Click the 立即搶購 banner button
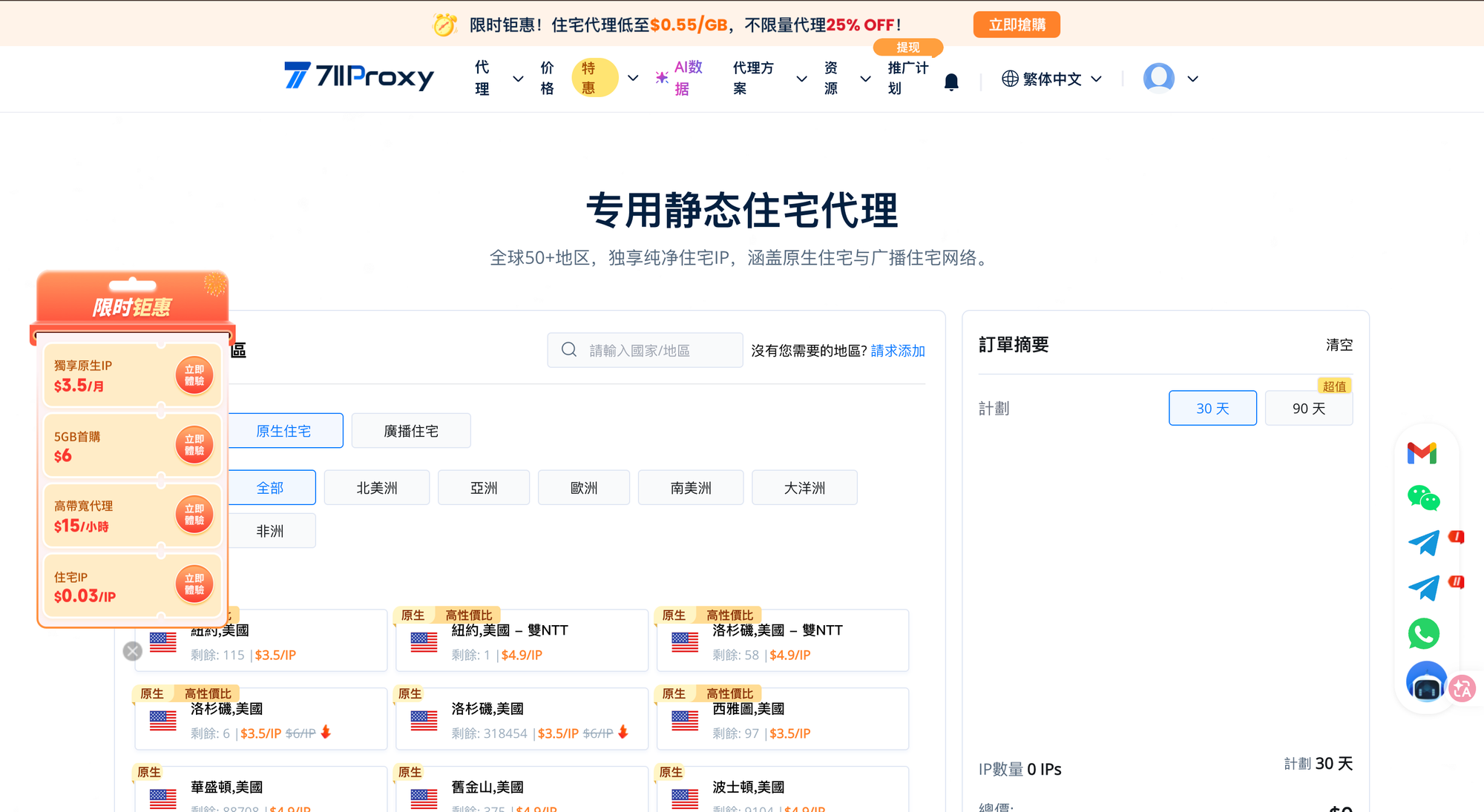This screenshot has width=1484, height=812. pyautogui.click(x=1017, y=24)
